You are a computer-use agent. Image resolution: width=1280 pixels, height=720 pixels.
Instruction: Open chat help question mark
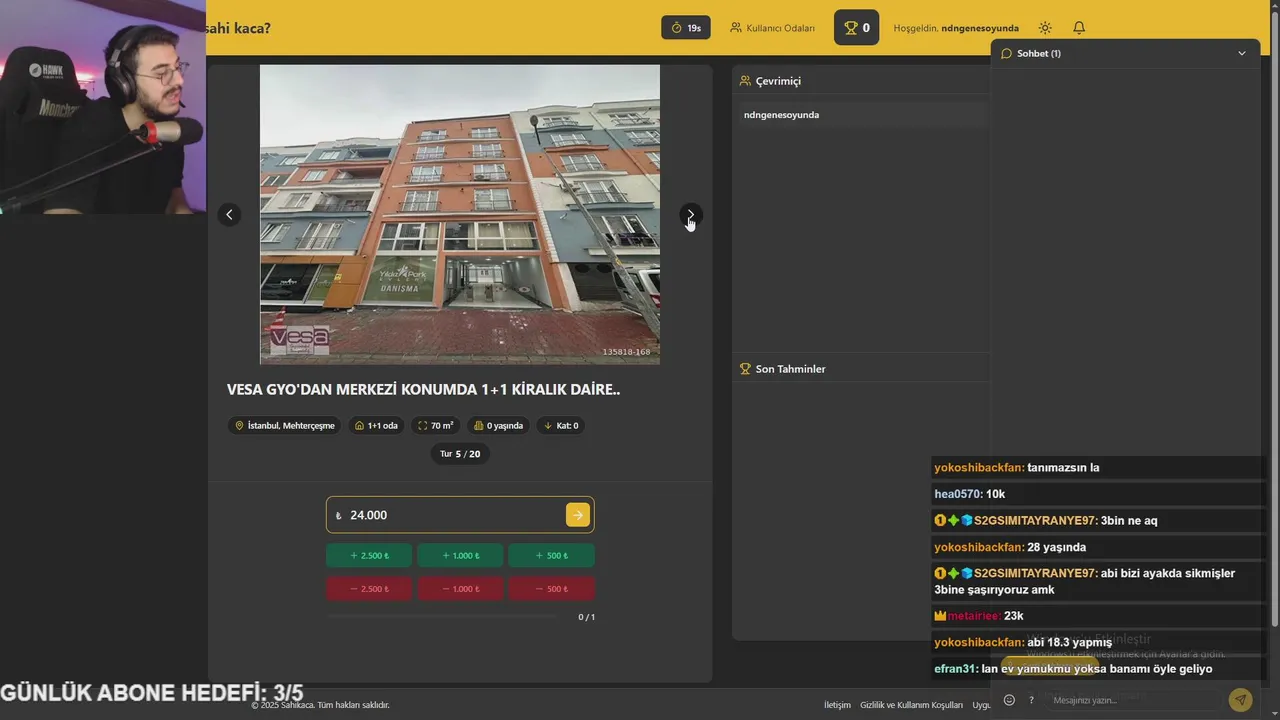(1031, 700)
